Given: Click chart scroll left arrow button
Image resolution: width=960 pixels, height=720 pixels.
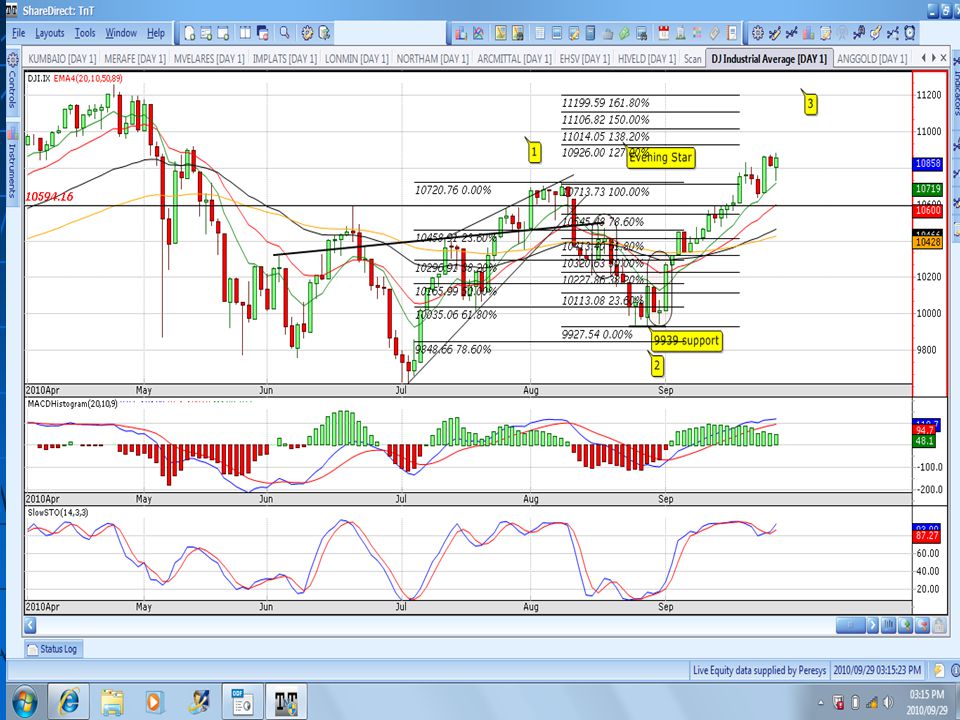Looking at the screenshot, I should pyautogui.click(x=29, y=626).
